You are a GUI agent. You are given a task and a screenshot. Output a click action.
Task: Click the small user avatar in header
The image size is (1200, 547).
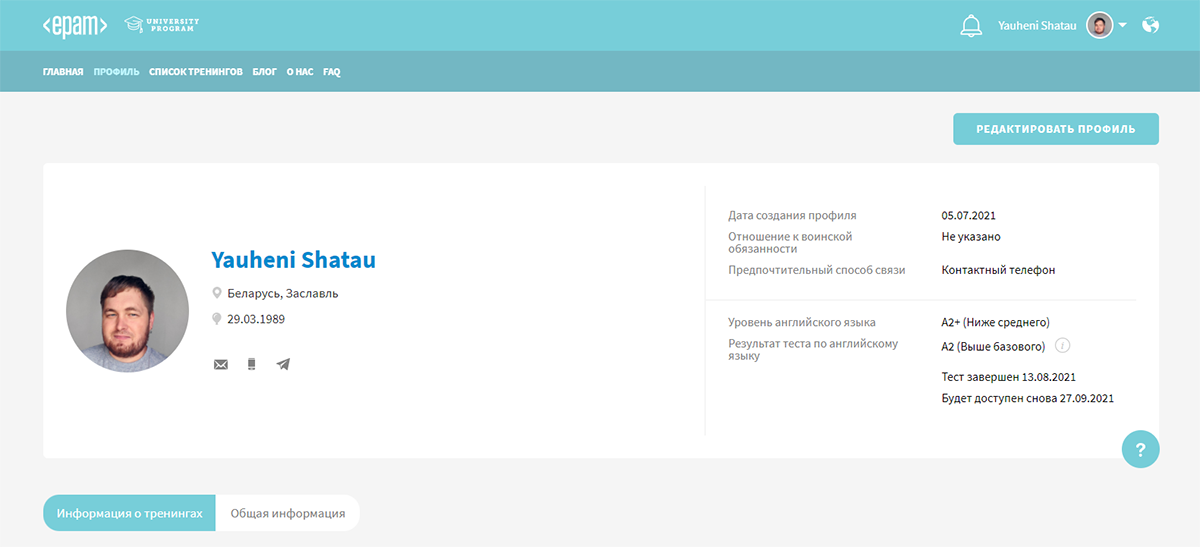tap(1100, 26)
